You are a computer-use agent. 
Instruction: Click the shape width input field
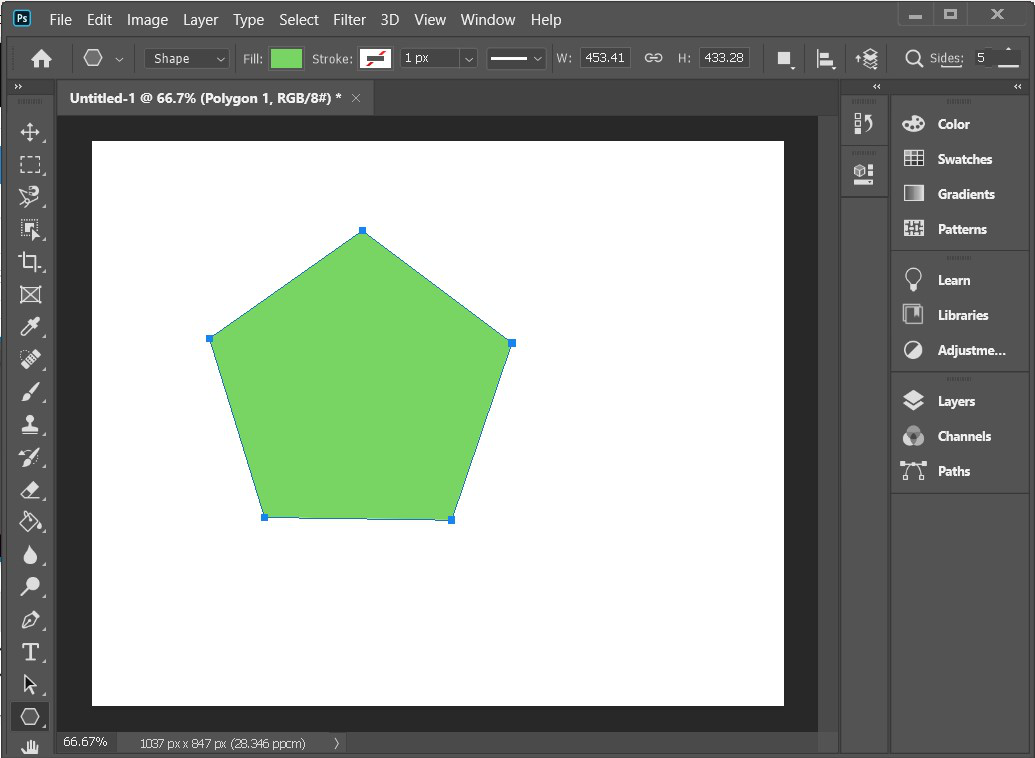(x=605, y=58)
